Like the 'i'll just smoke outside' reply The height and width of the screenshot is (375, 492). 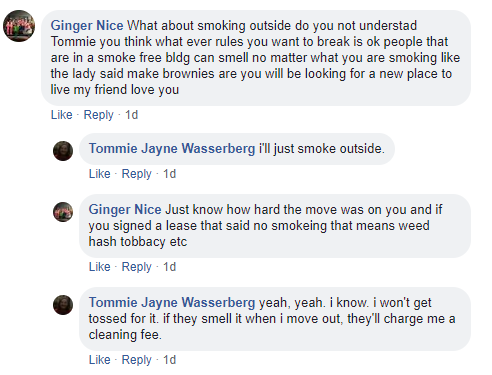(99, 174)
